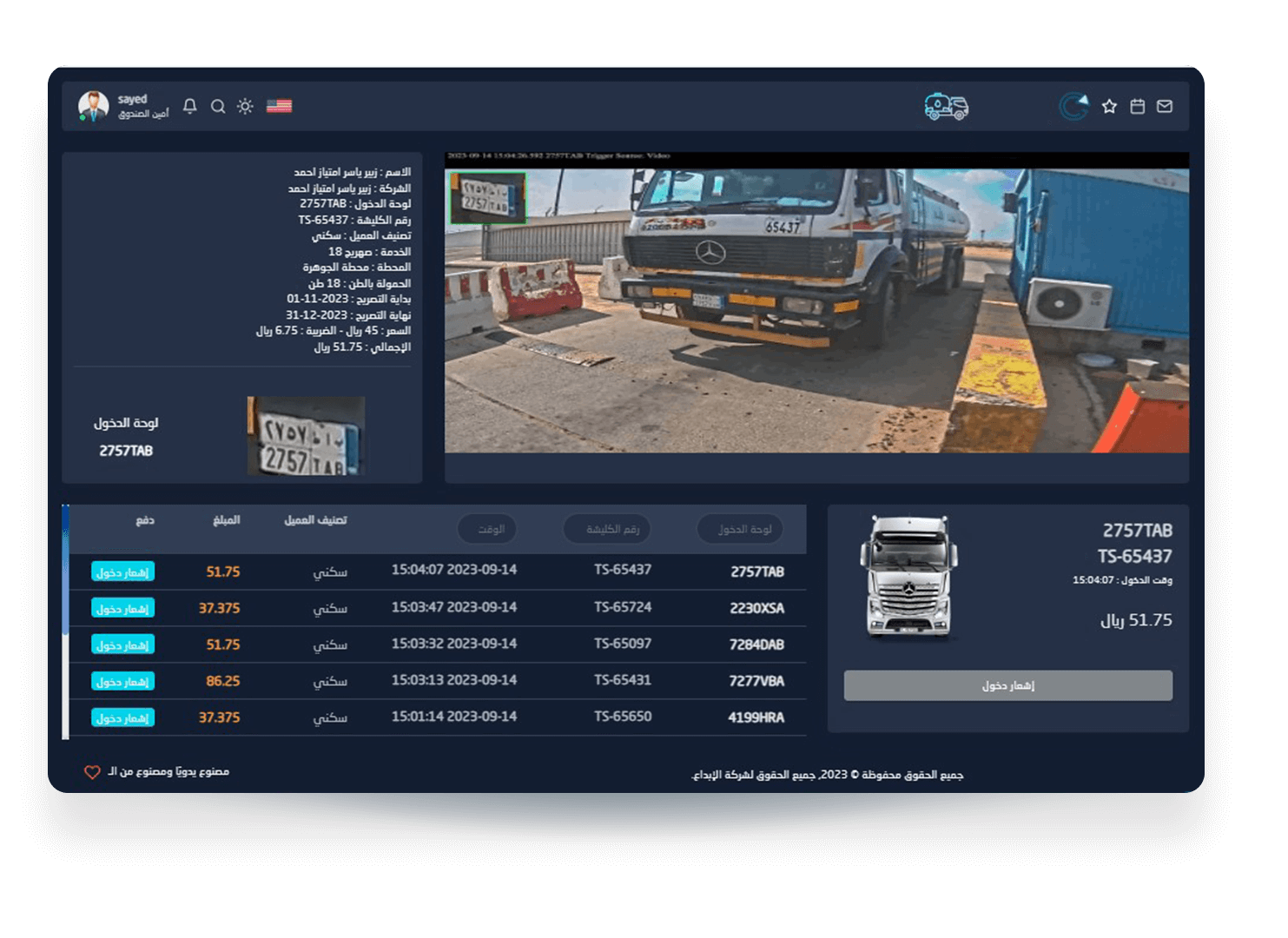
Task: Toggle light mode with the sun icon
Action: click(245, 106)
